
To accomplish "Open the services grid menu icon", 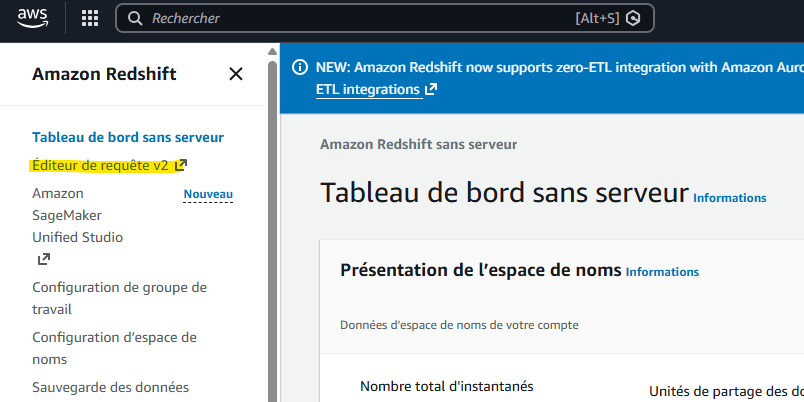I will click(x=90, y=18).
